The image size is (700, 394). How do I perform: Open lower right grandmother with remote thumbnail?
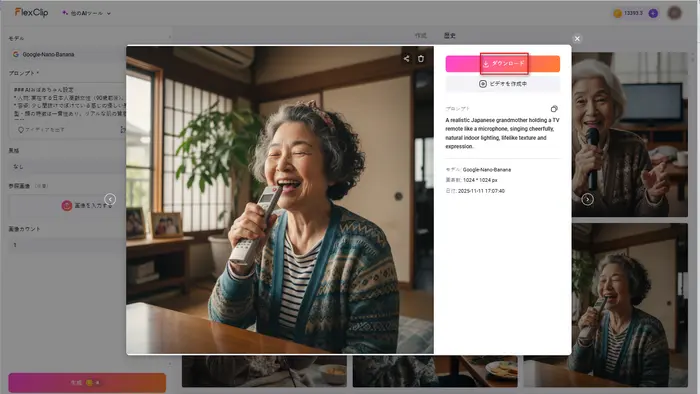click(630, 305)
